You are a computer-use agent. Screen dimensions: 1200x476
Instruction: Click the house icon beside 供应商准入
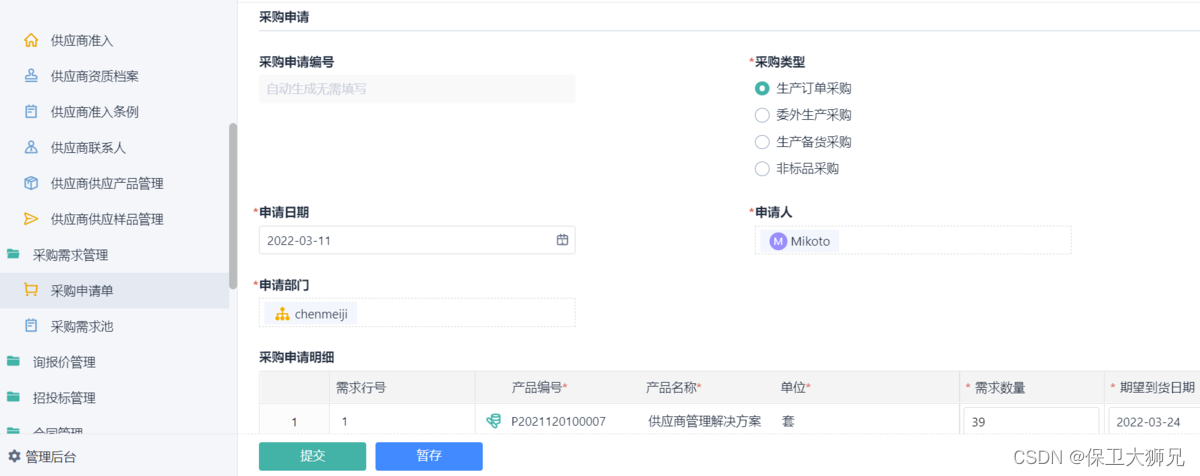coord(31,41)
